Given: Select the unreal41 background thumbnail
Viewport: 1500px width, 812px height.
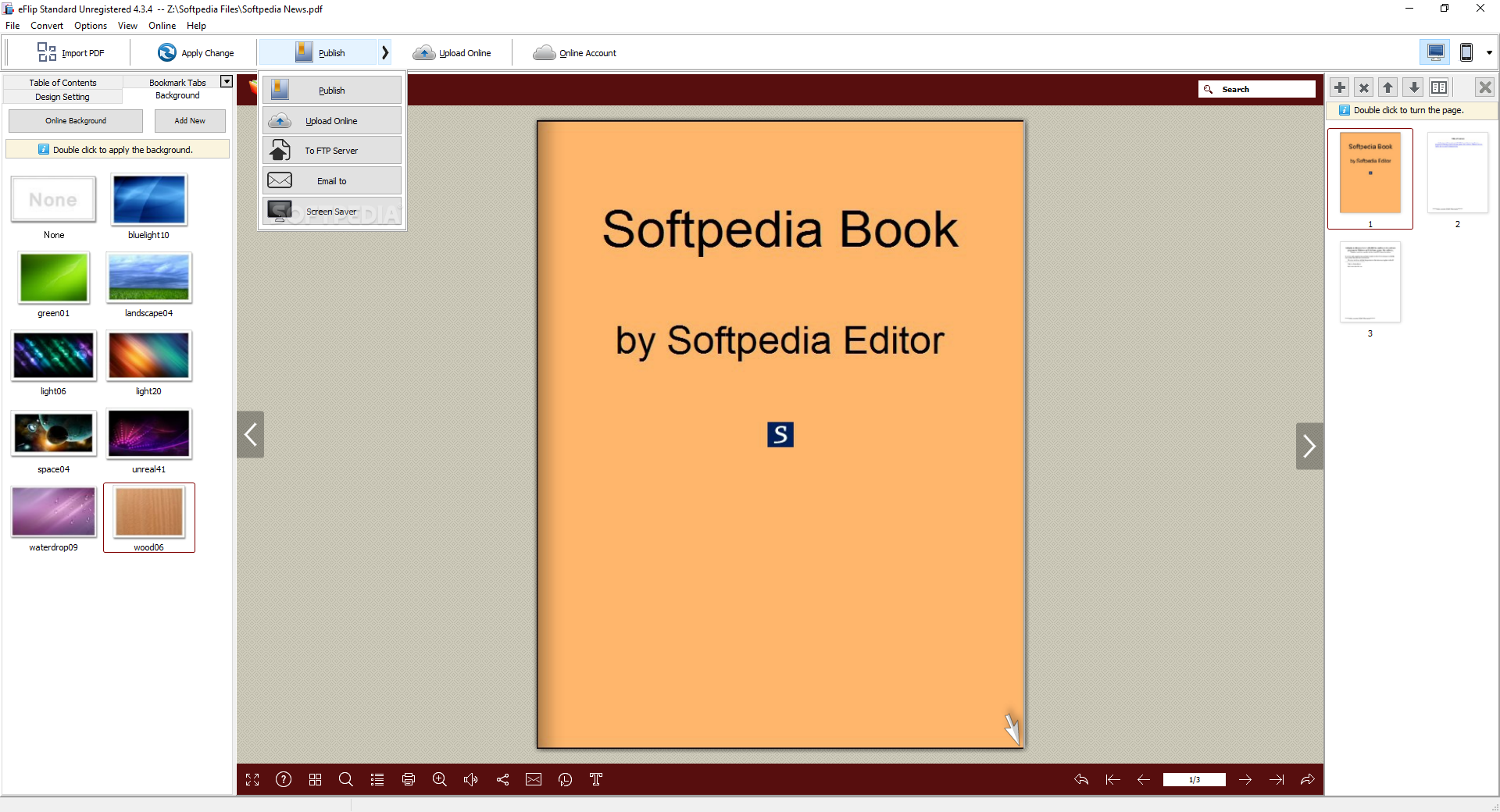Looking at the screenshot, I should 149,434.
